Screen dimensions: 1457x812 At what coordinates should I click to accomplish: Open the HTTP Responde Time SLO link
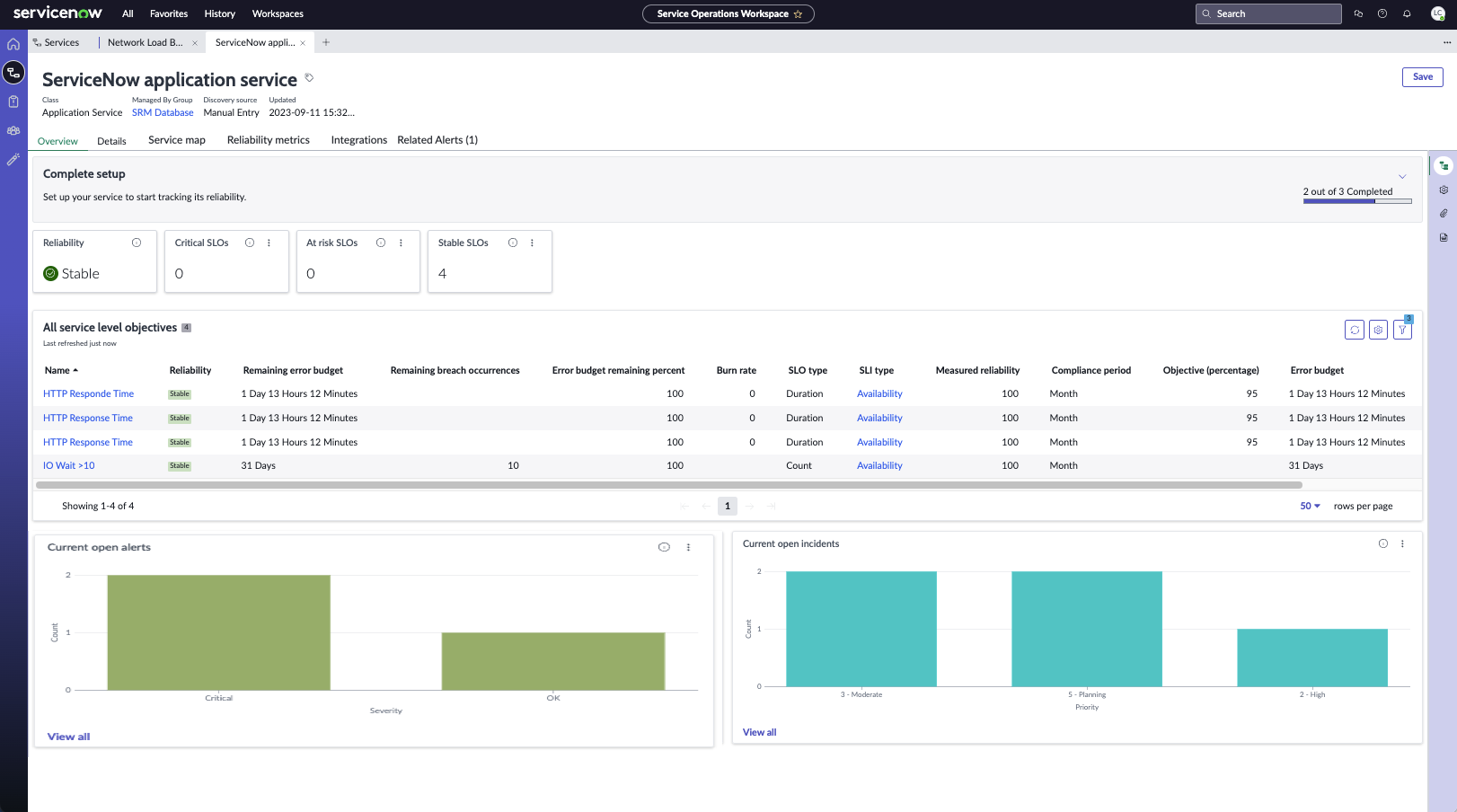point(88,393)
